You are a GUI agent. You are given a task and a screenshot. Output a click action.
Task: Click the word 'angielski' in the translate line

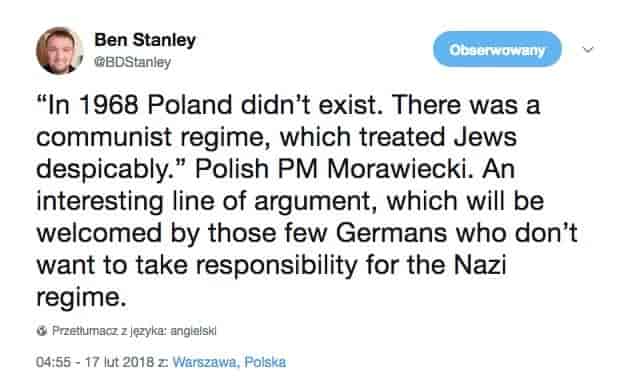point(194,331)
